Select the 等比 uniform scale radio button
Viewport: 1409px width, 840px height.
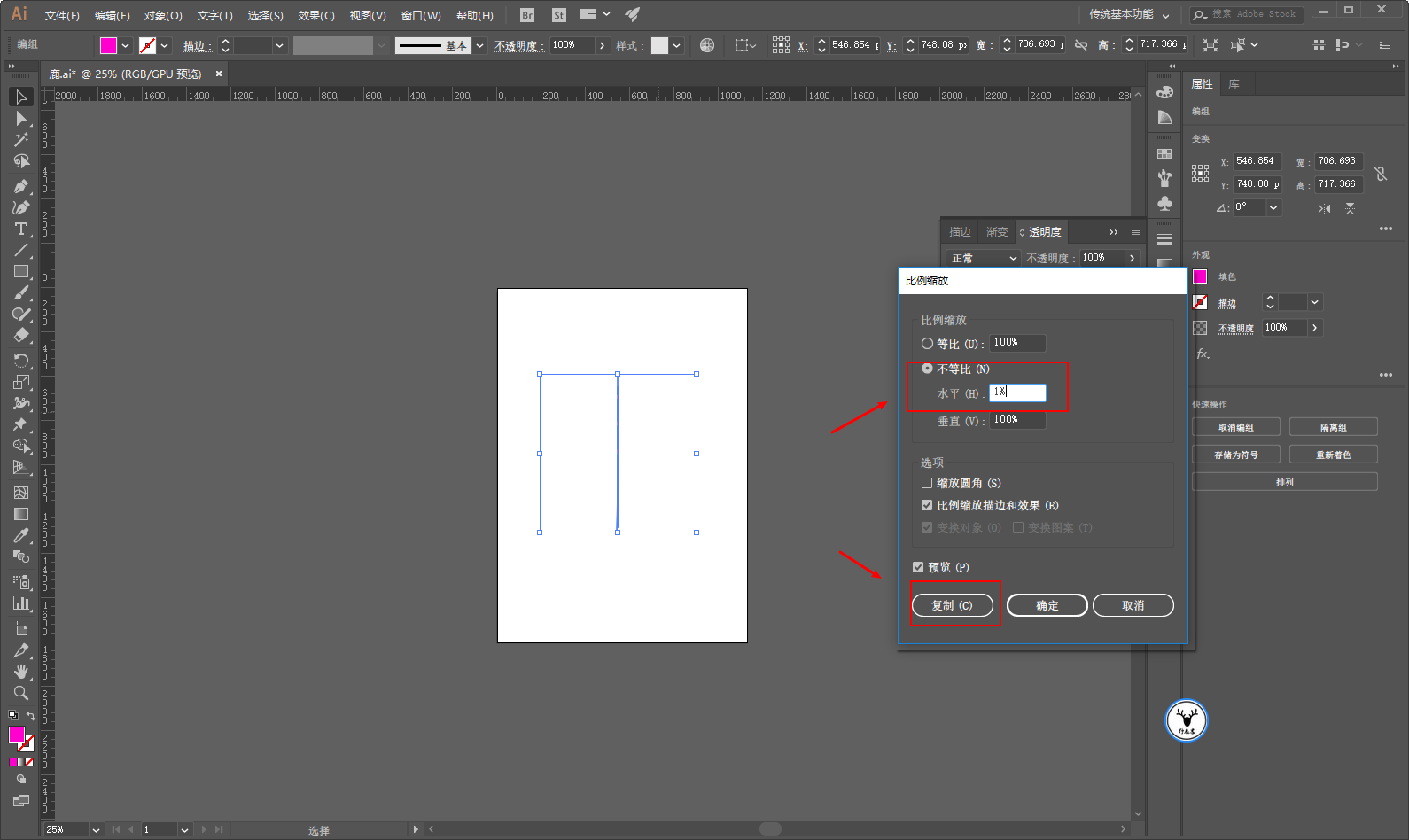[x=927, y=344]
